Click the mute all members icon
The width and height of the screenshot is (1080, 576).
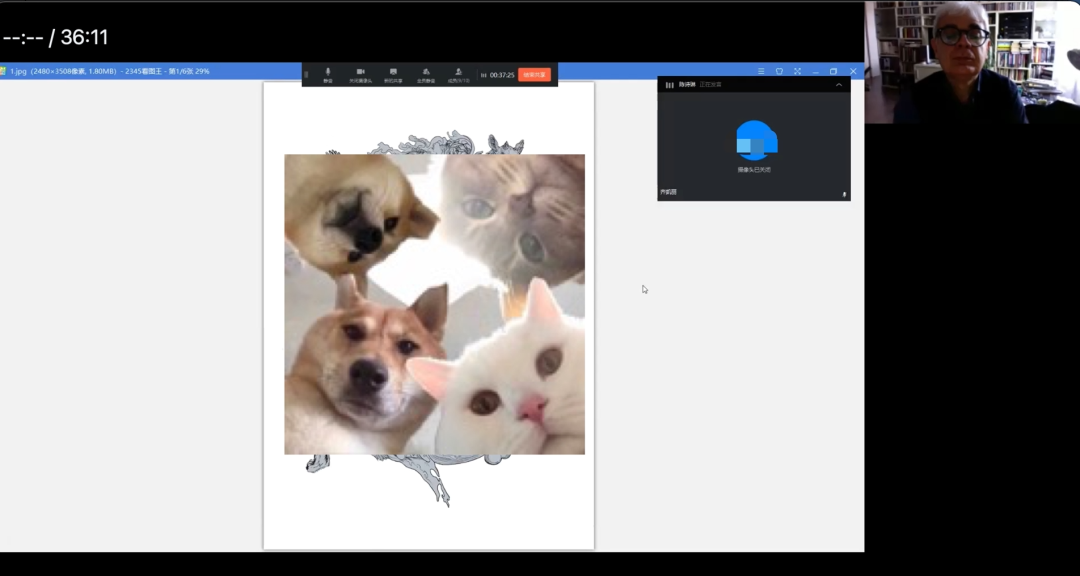(x=426, y=74)
